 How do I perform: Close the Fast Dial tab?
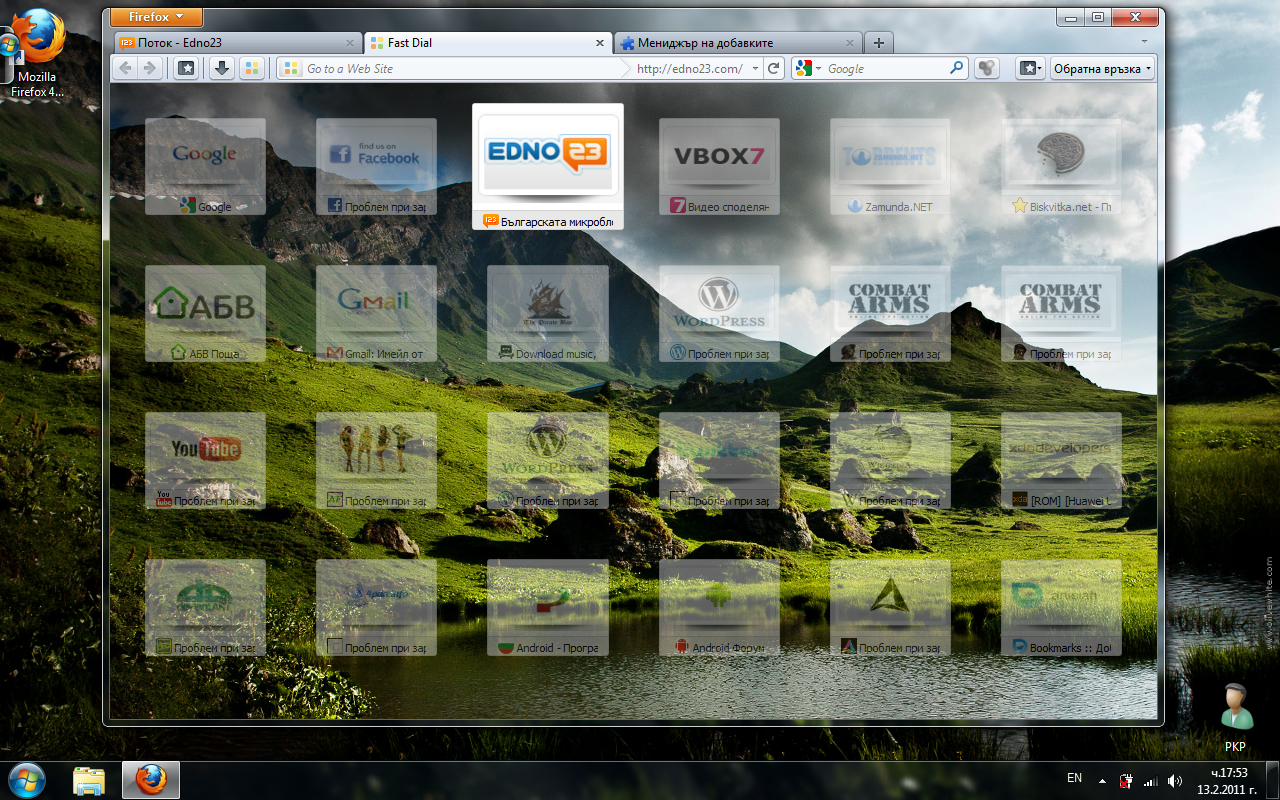600,43
